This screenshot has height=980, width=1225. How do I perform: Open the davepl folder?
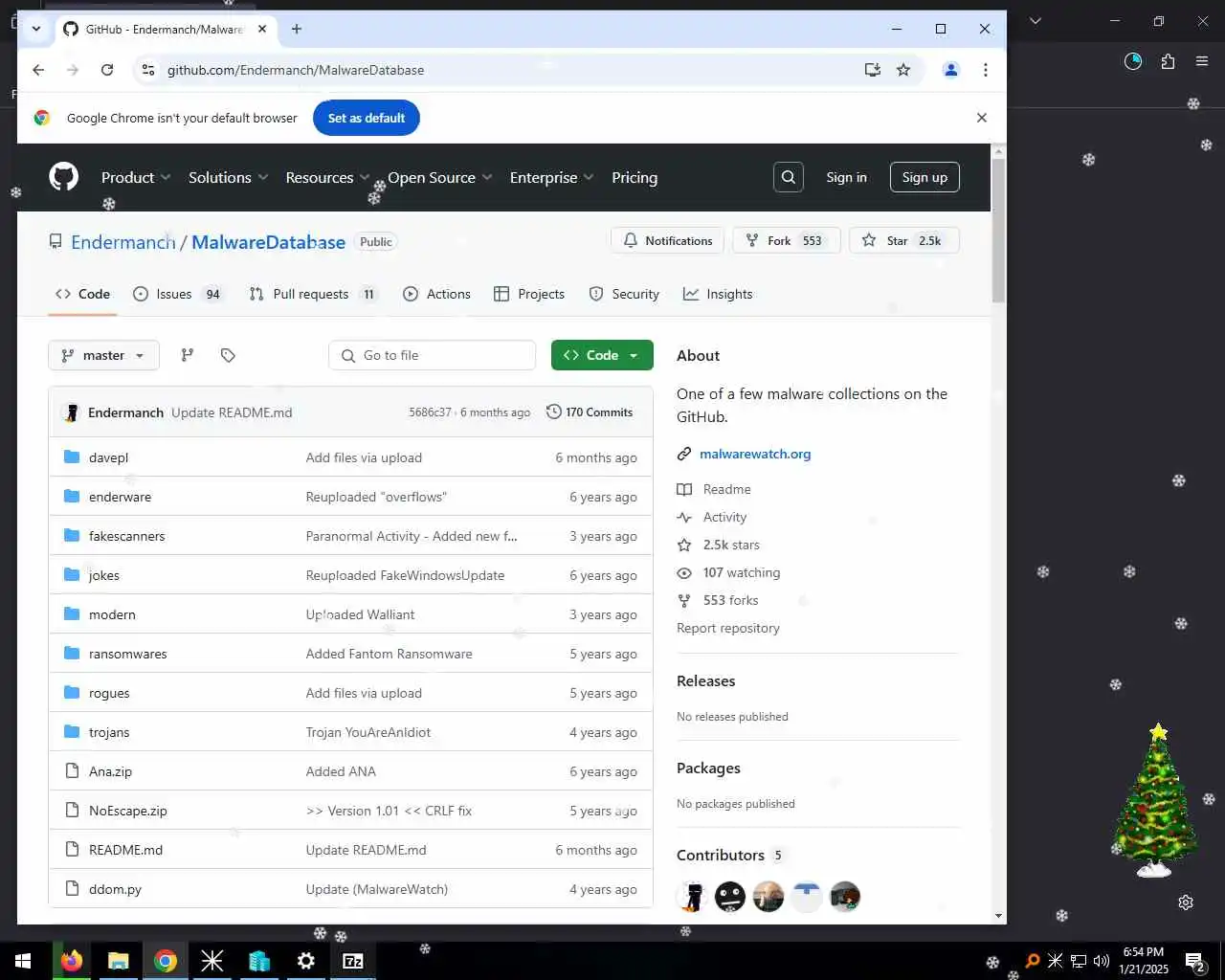click(x=108, y=457)
